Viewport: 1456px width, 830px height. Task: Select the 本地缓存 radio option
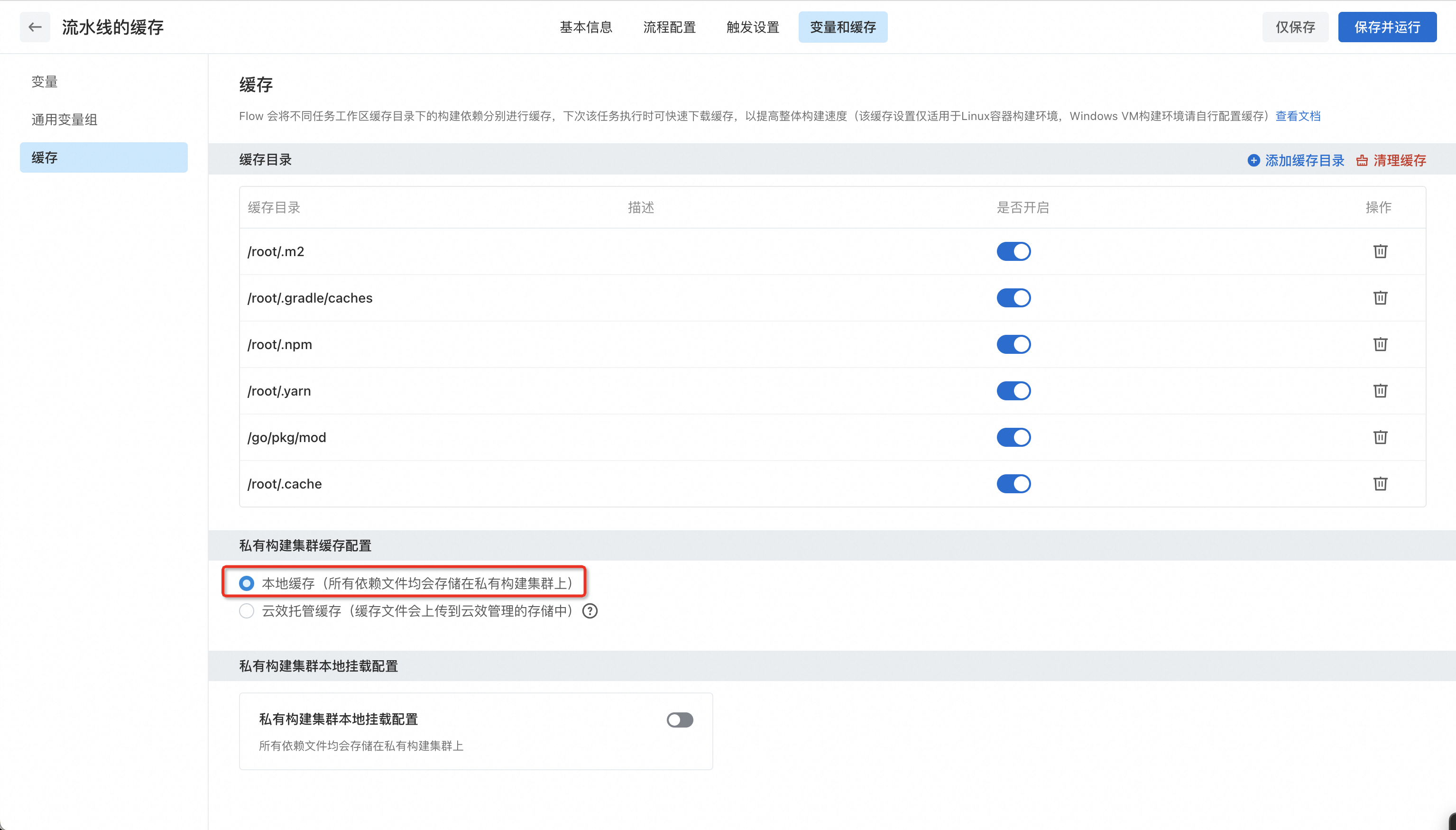(x=246, y=583)
